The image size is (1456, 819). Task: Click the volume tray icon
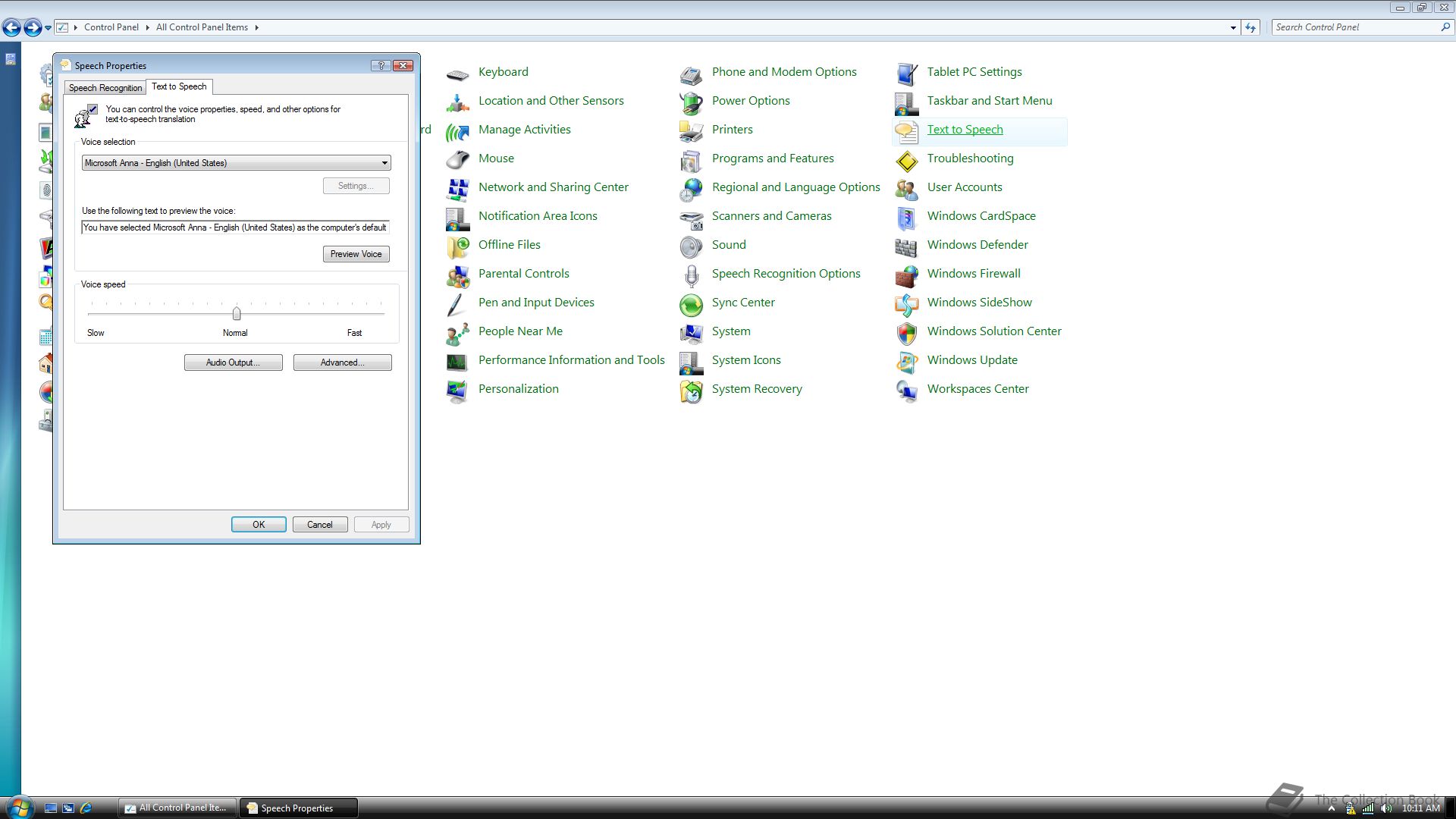click(1386, 808)
